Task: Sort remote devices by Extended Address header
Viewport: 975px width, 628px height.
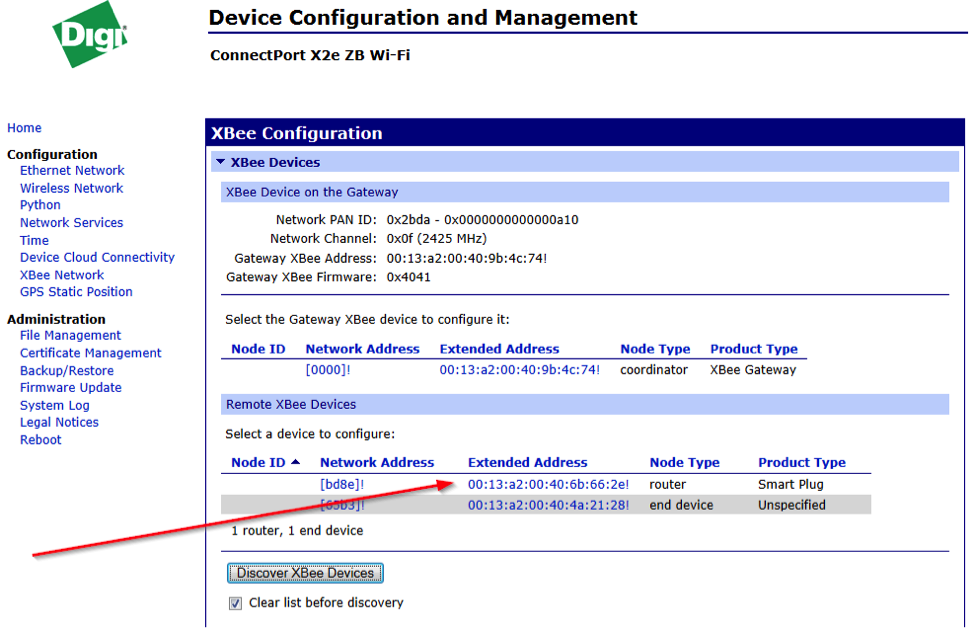Action: click(x=527, y=462)
